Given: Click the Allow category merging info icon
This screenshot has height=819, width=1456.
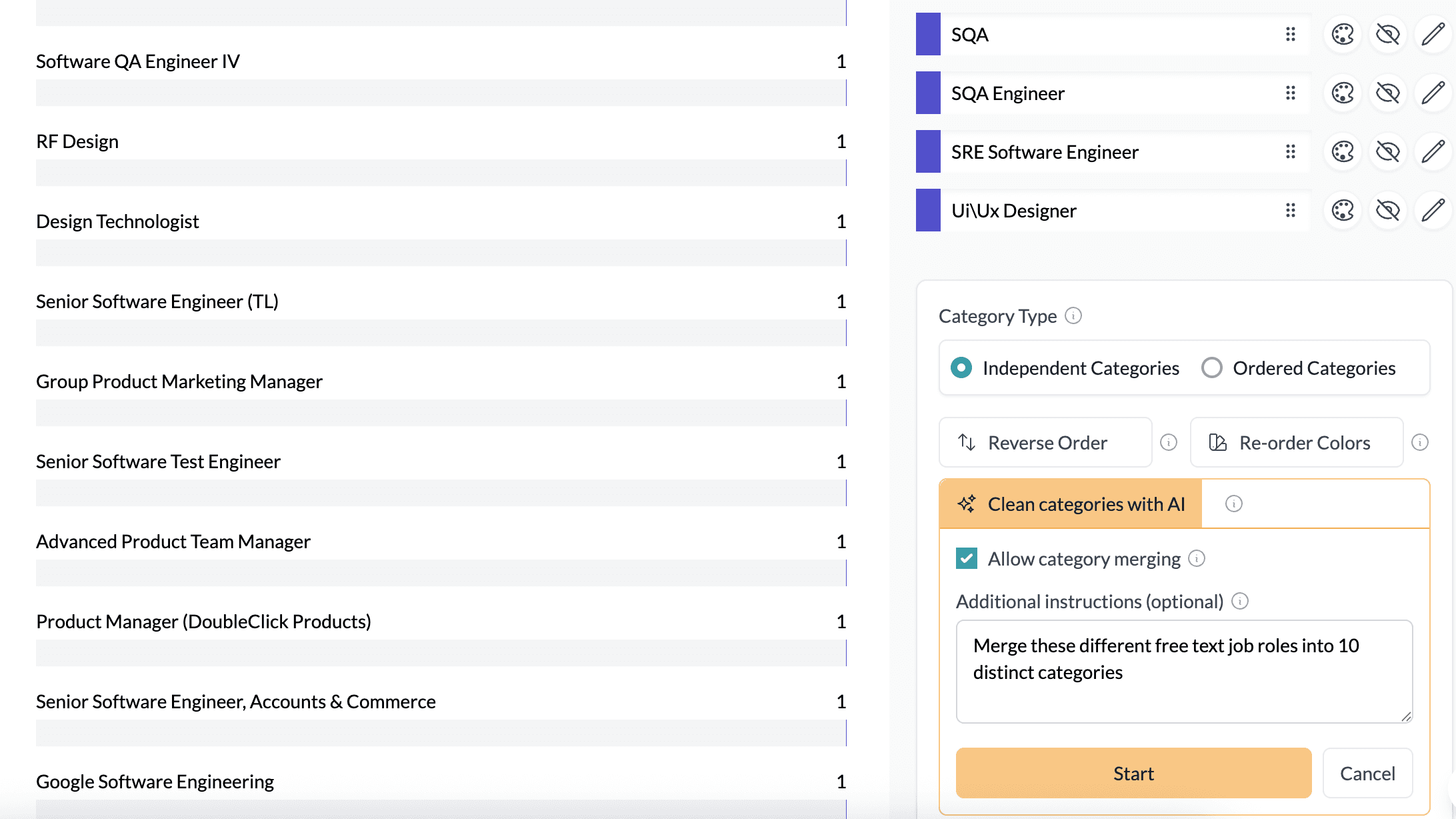Looking at the screenshot, I should [x=1197, y=559].
